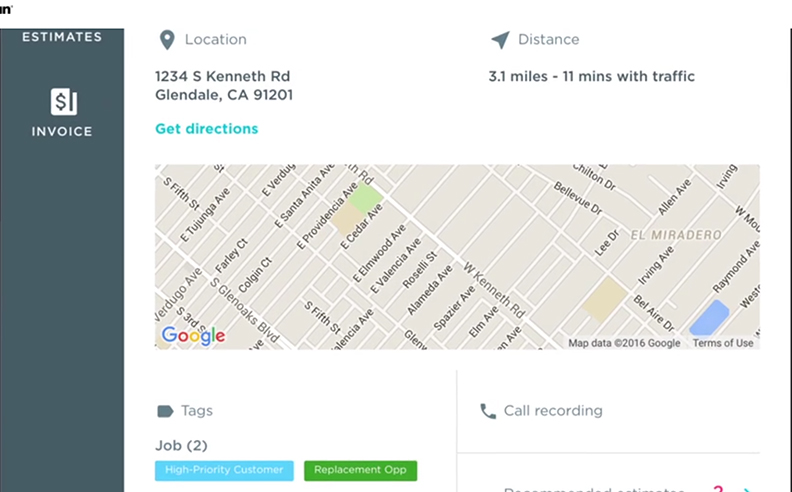The width and height of the screenshot is (792, 492).
Task: Expand Recommended estimates with the chevron arrow
Action: pos(747,489)
